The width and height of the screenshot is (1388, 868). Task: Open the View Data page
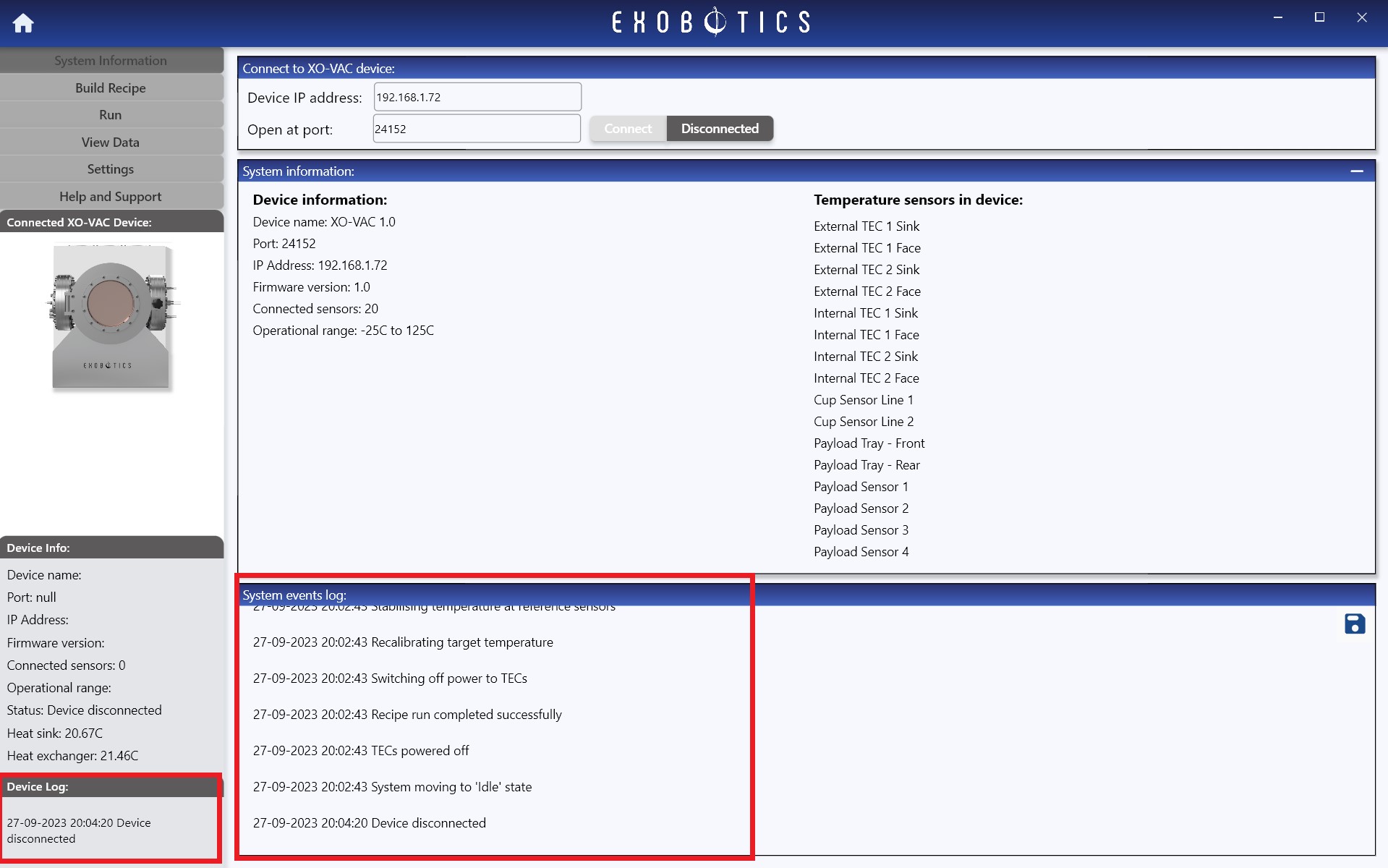click(111, 142)
